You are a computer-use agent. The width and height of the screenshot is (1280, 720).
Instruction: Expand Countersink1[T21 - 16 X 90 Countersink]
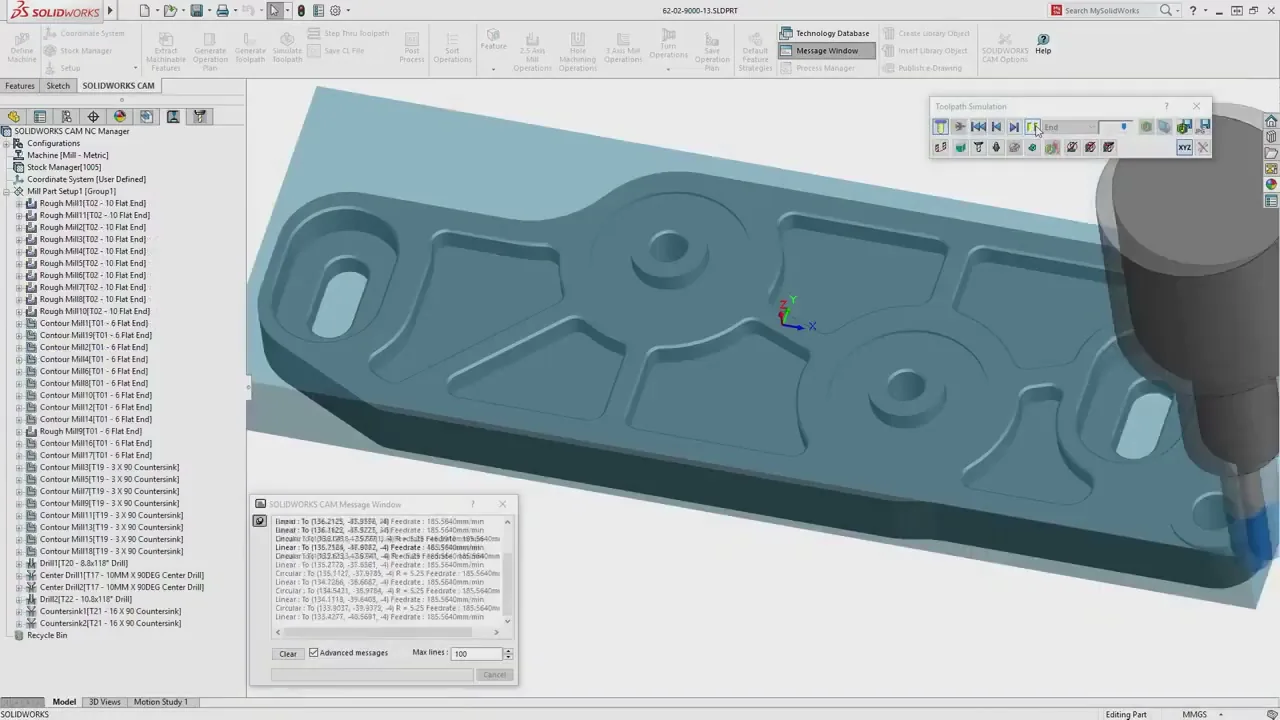point(19,611)
